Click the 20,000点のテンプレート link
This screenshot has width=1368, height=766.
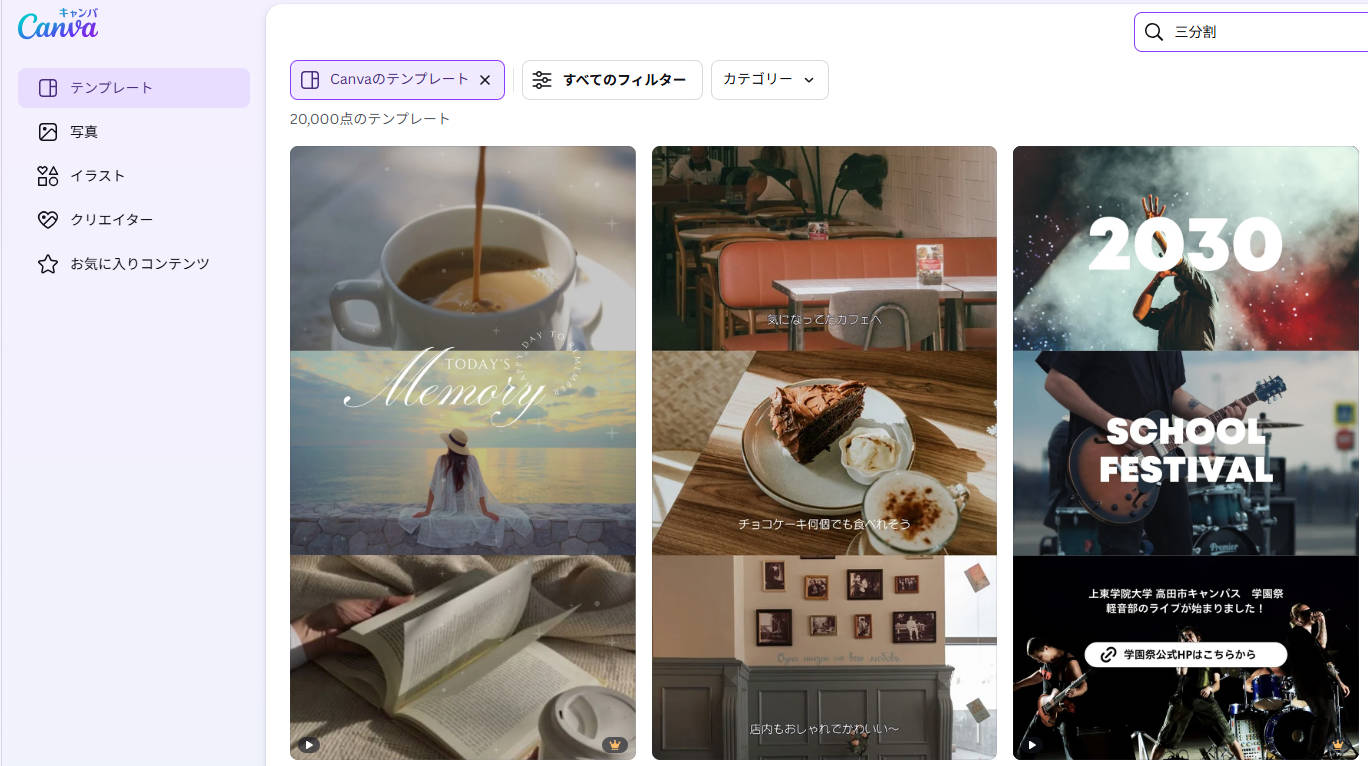(371, 118)
